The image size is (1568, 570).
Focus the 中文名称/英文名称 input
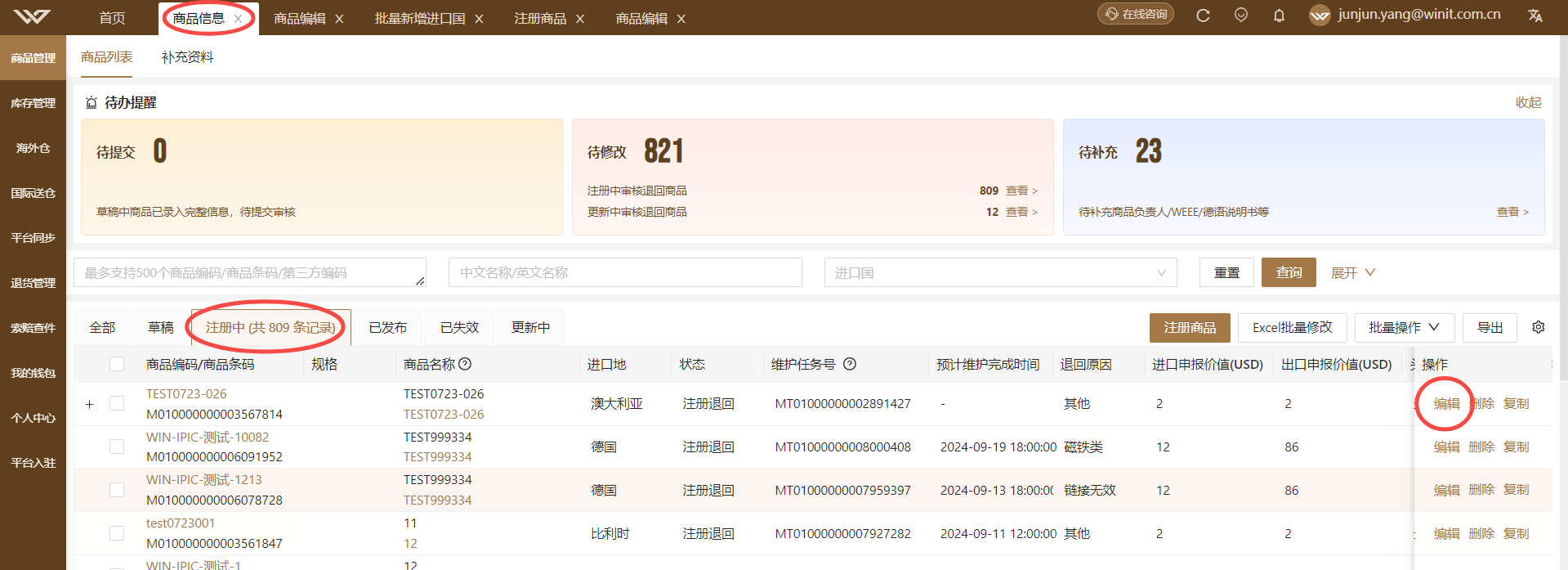point(625,272)
